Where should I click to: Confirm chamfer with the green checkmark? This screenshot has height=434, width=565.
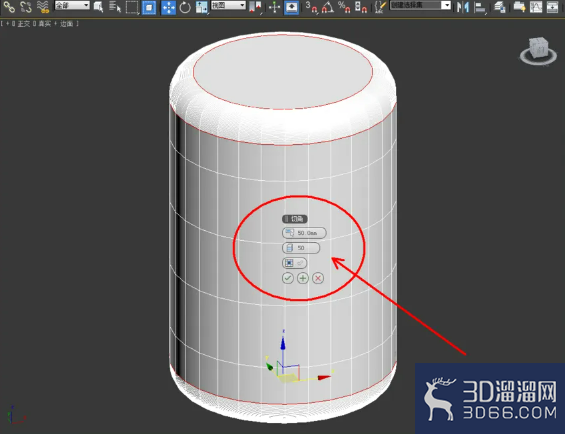pyautogui.click(x=288, y=278)
